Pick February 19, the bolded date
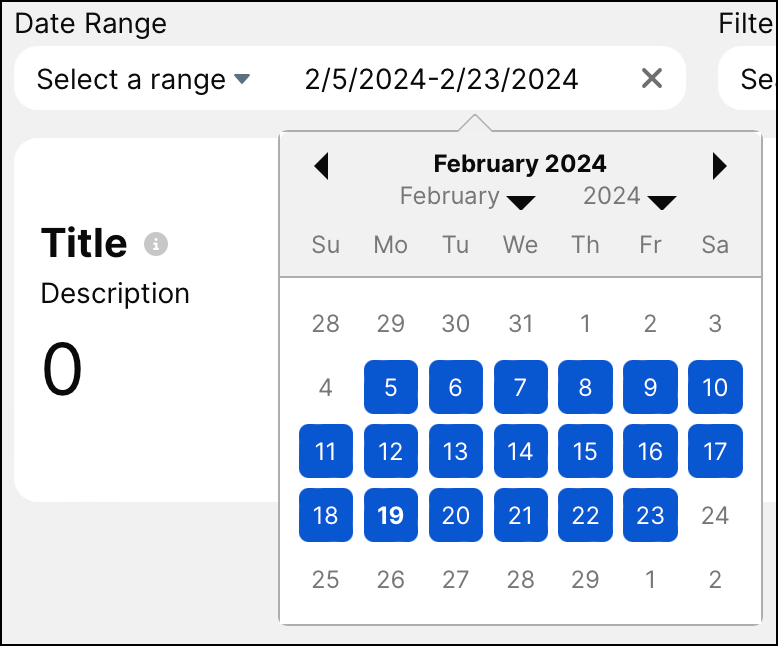778x646 pixels. click(391, 515)
